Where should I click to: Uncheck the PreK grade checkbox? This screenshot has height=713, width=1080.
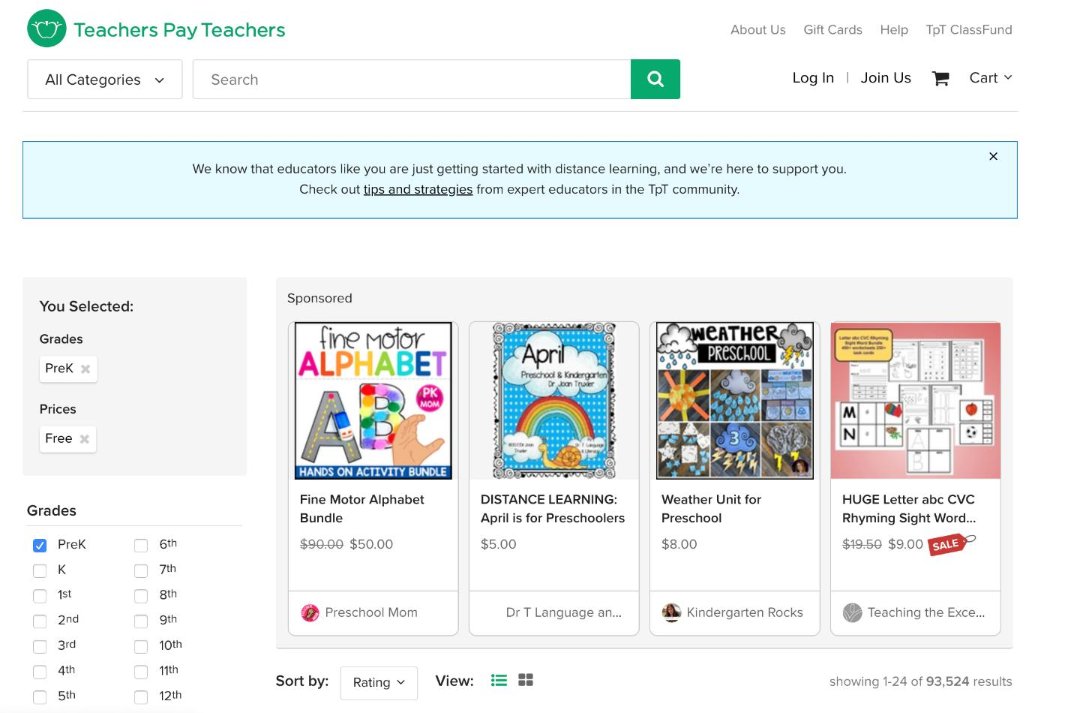(x=40, y=545)
